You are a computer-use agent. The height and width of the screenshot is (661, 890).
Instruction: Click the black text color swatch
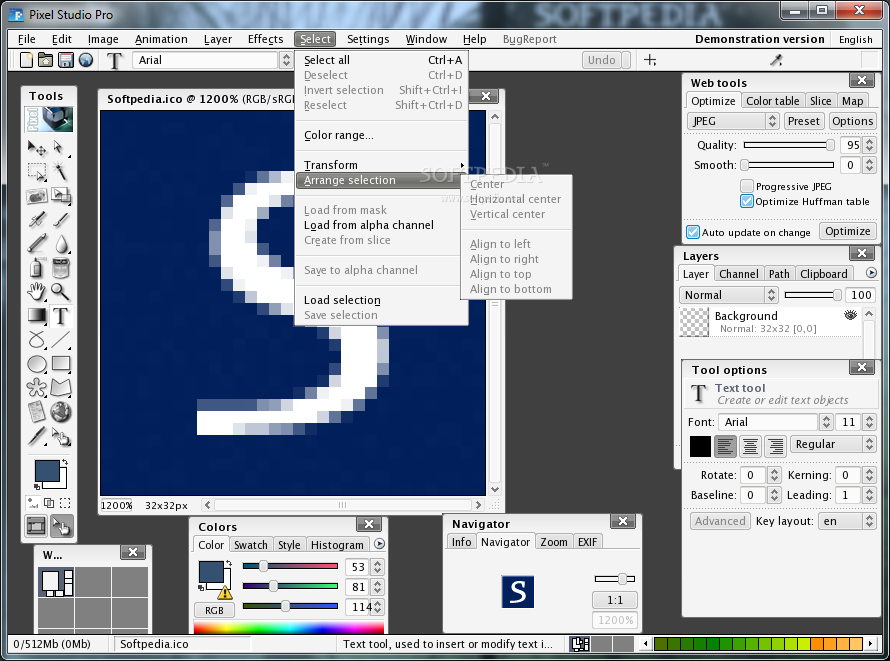click(700, 446)
